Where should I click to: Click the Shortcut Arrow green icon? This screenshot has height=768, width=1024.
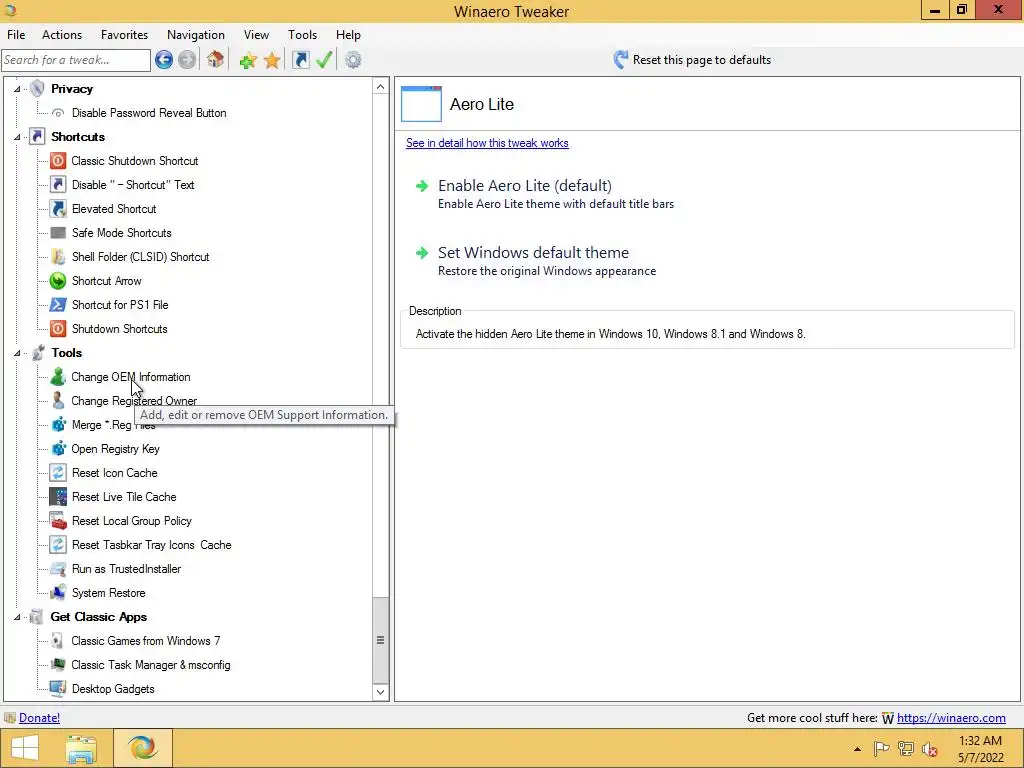58,281
